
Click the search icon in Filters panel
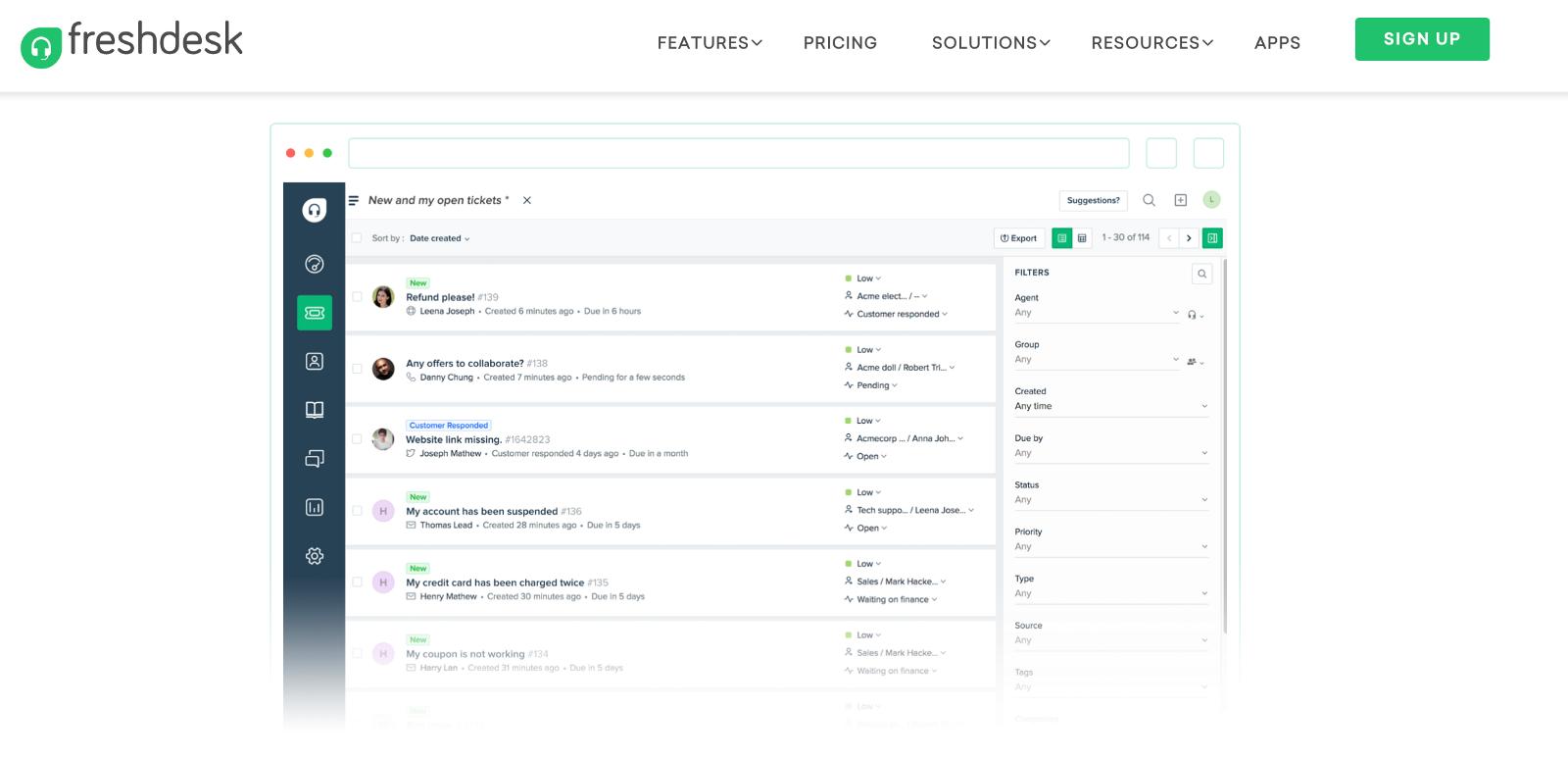tap(1202, 274)
